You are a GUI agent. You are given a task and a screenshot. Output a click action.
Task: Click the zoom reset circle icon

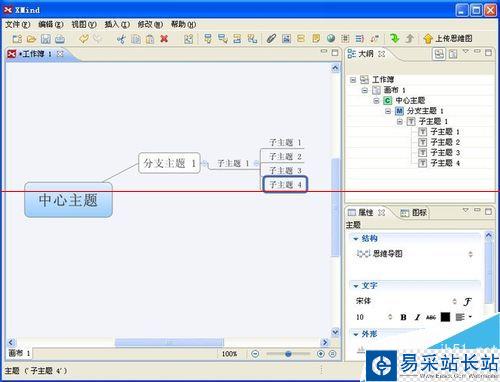point(332,354)
